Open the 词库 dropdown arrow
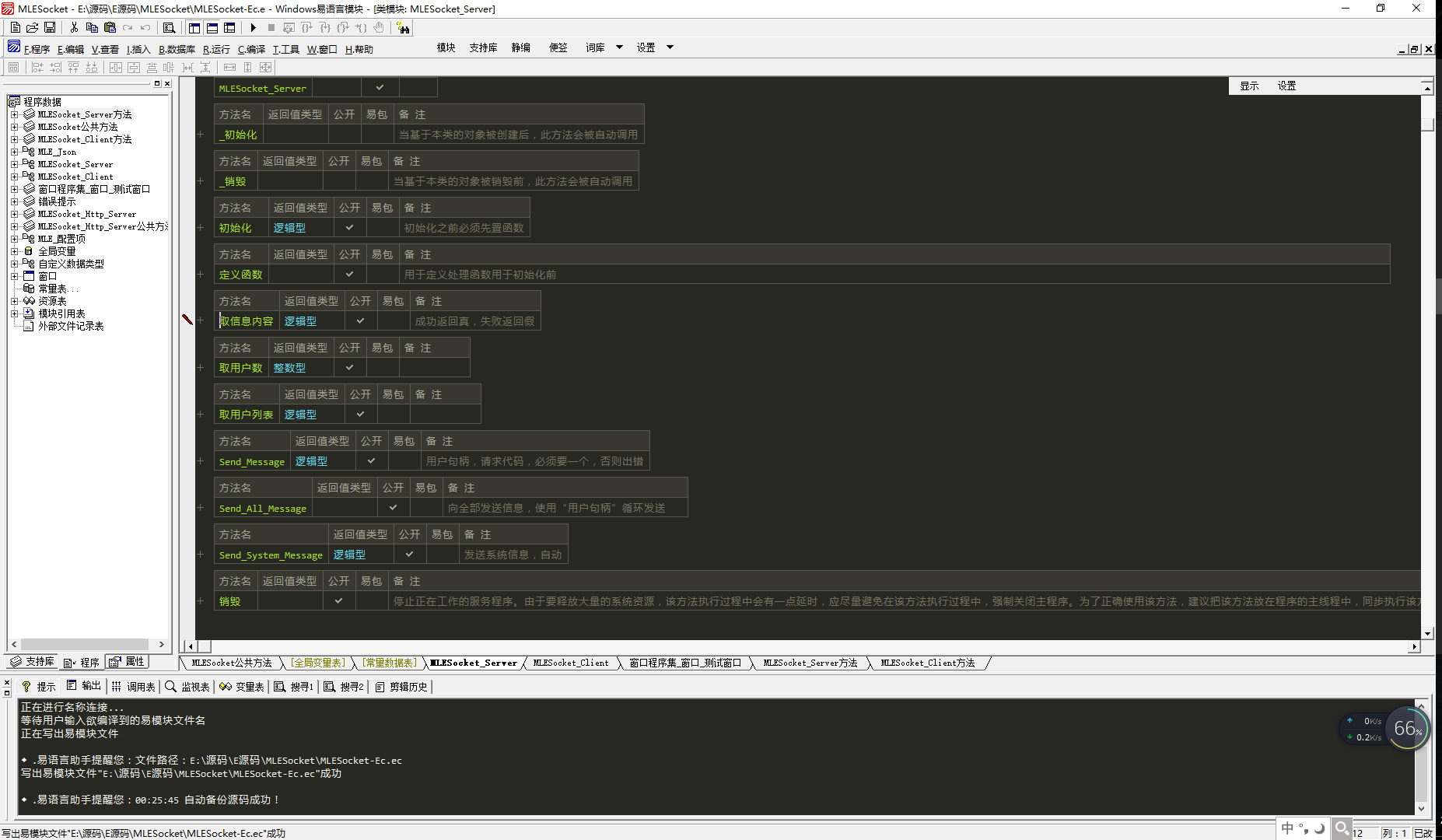1442x840 pixels. coord(619,47)
